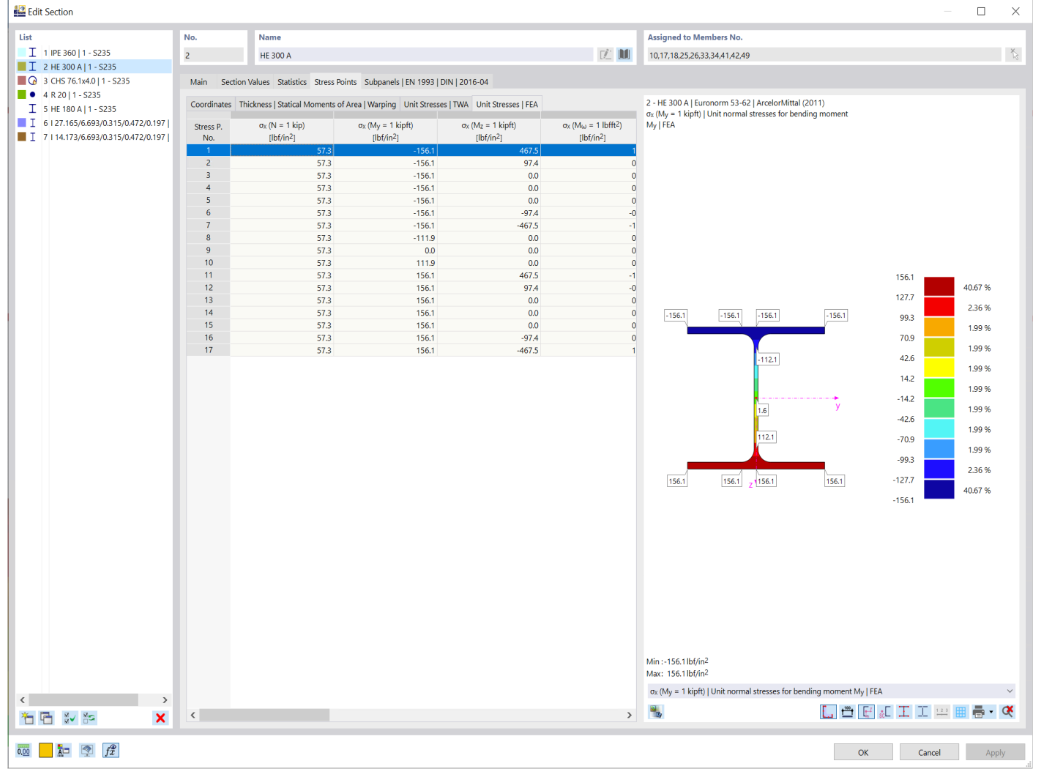Click σx (Mz = 1 kipft) column header

(x=489, y=131)
